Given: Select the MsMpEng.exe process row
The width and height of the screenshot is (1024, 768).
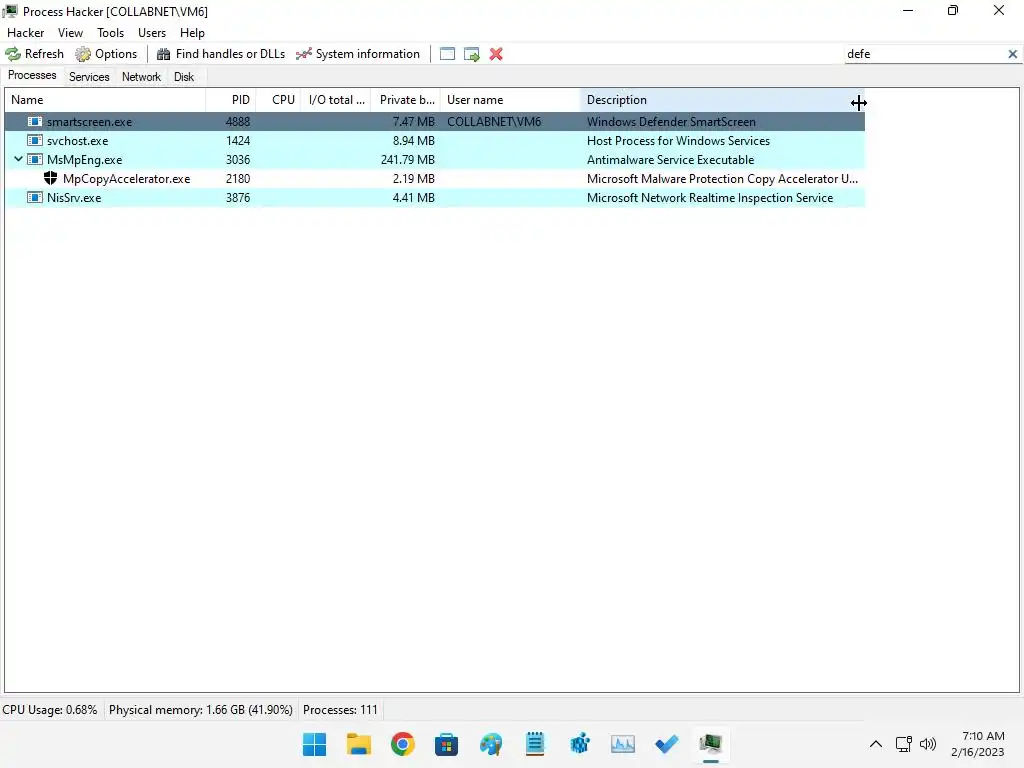Looking at the screenshot, I should pyautogui.click(x=435, y=159).
